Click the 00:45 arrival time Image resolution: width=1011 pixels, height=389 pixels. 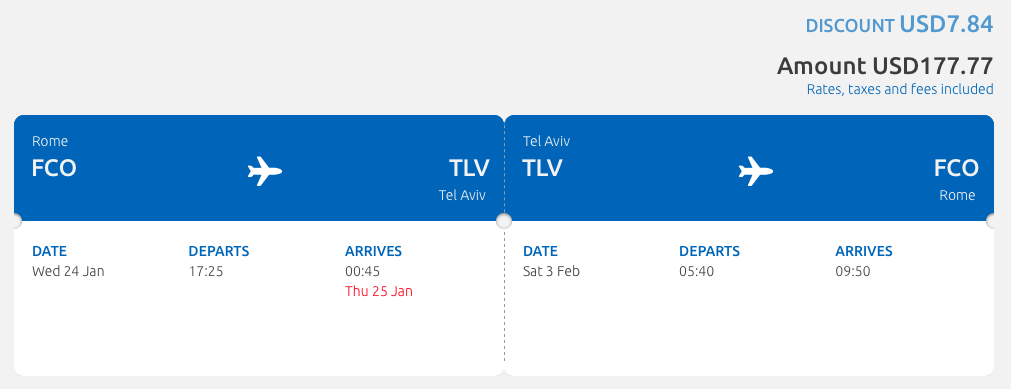pos(363,272)
